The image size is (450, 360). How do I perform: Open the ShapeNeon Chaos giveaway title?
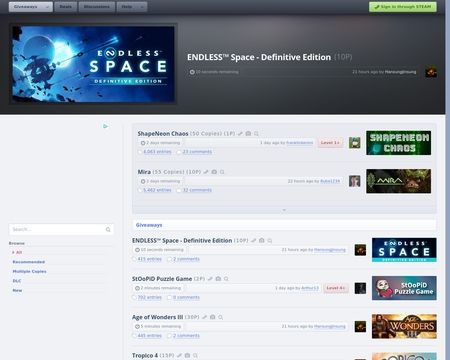163,134
